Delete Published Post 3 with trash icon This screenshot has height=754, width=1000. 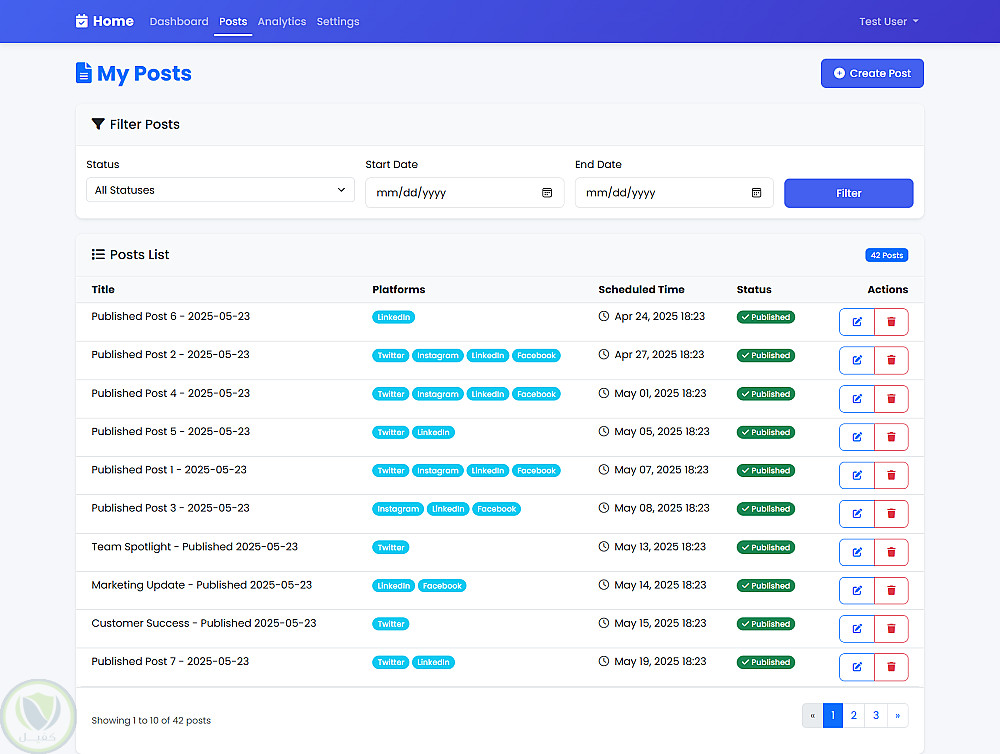[891, 514]
